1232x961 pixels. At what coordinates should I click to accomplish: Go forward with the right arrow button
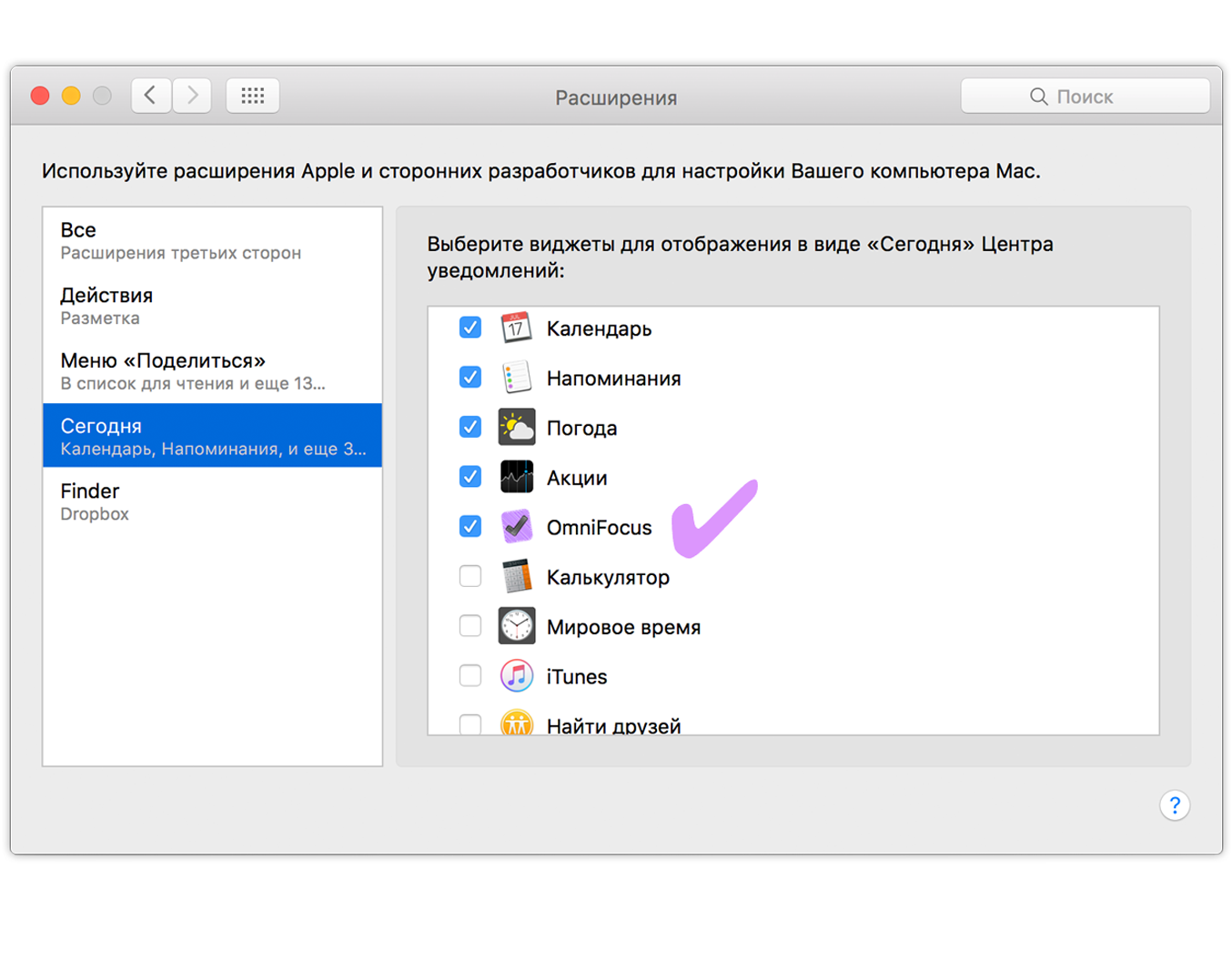click(192, 95)
